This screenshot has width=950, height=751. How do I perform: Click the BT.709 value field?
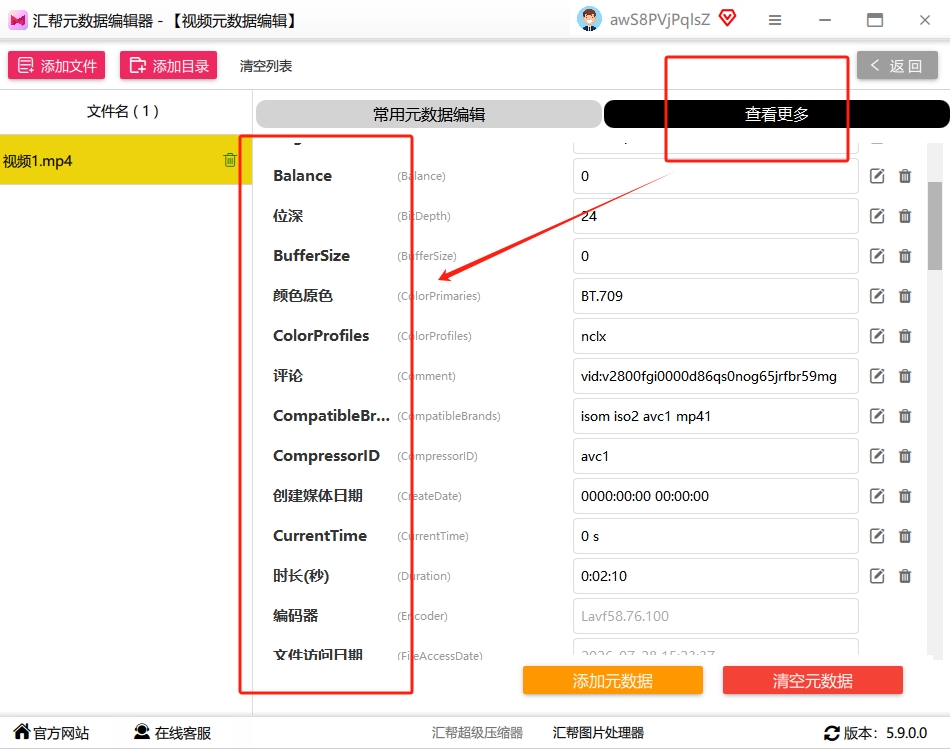(716, 296)
